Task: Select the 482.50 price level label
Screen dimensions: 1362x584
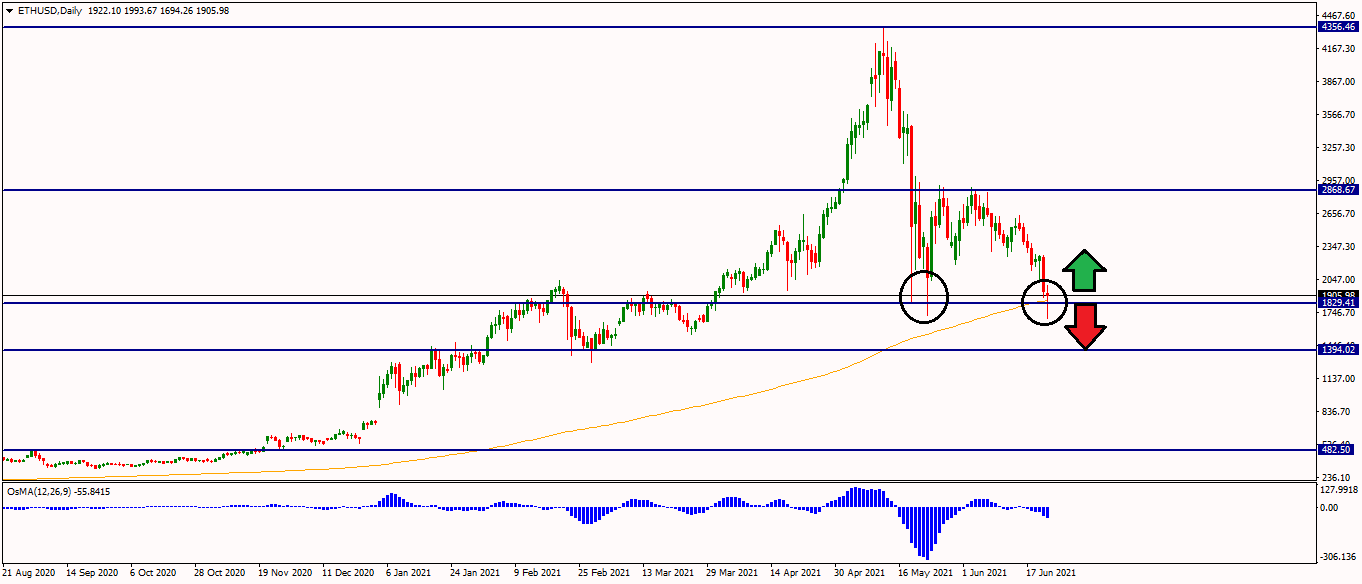Action: pyautogui.click(x=1337, y=450)
